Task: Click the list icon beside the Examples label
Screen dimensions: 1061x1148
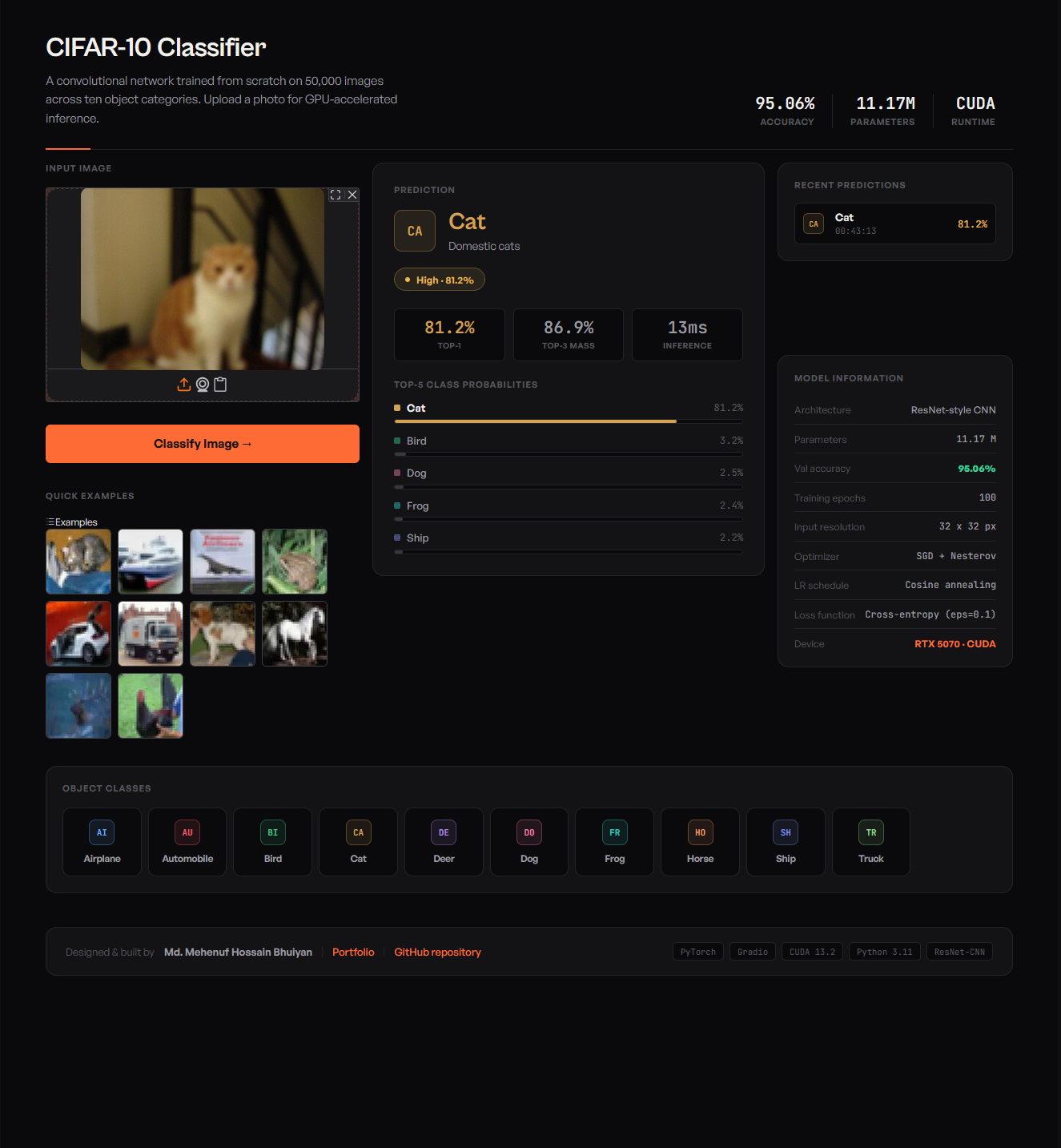Action: coord(50,522)
